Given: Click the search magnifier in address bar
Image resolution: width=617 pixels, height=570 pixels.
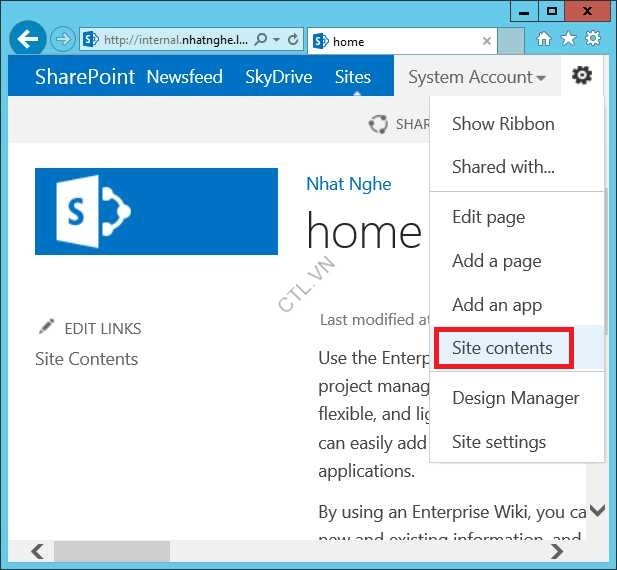Looking at the screenshot, I should [x=260, y=39].
